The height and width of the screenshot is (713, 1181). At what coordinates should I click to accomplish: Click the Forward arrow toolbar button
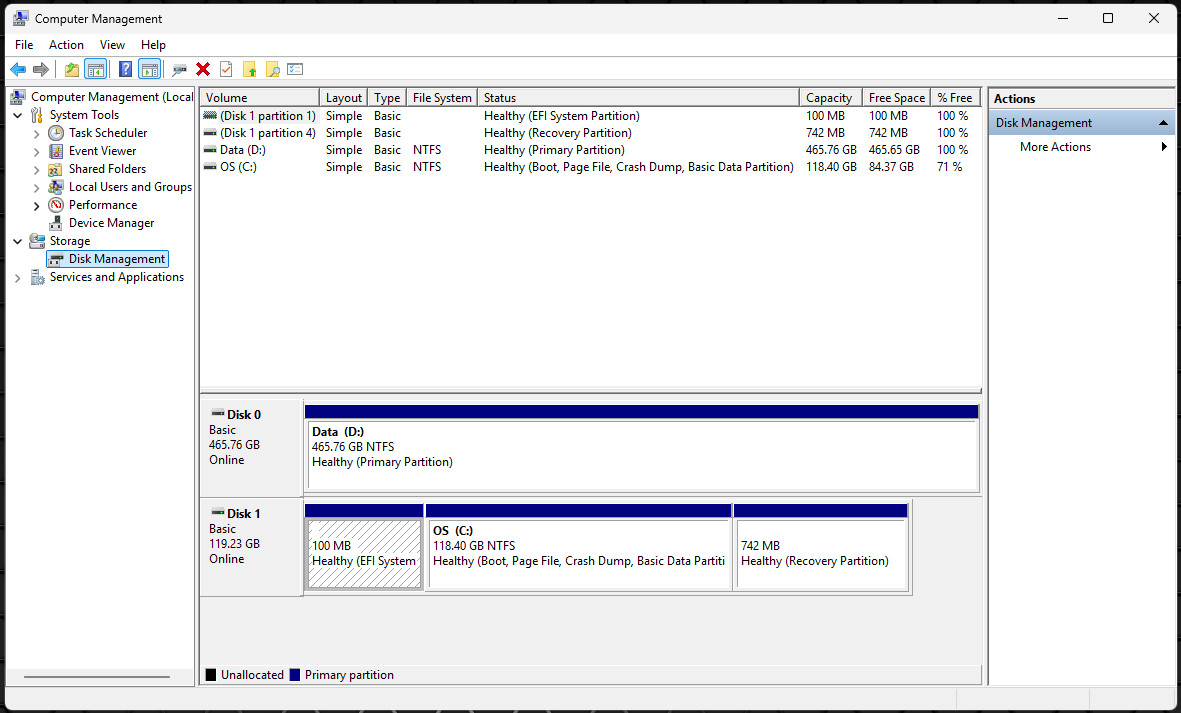(x=41, y=69)
